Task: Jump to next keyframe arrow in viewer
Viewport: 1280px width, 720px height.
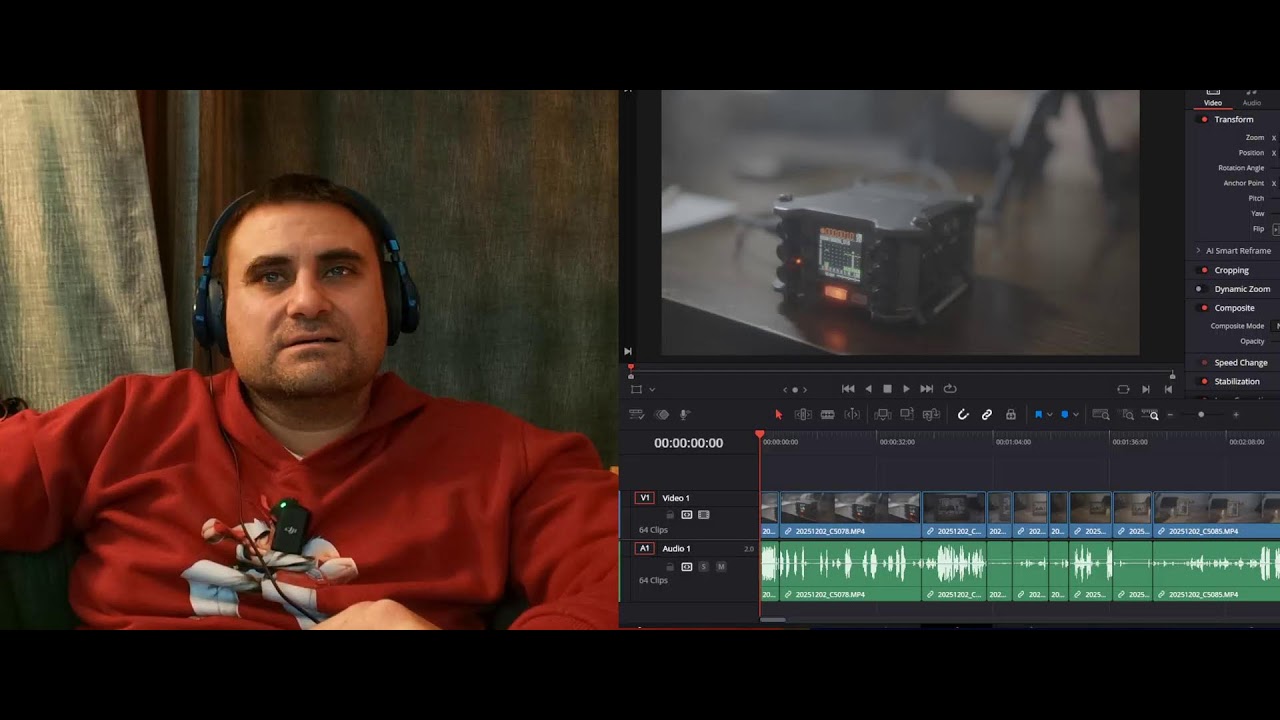Action: pyautogui.click(x=805, y=389)
